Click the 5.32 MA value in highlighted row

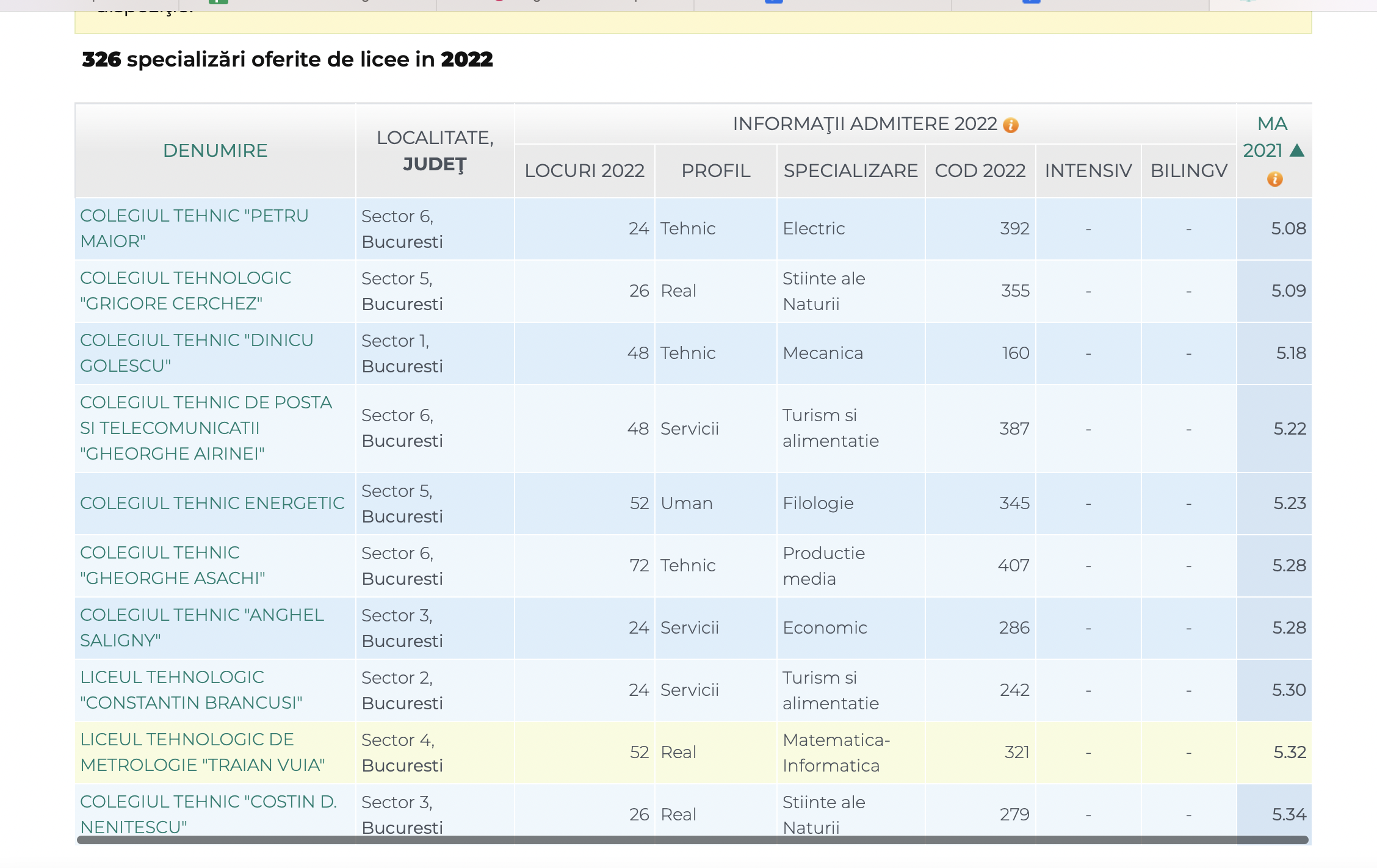click(1289, 752)
